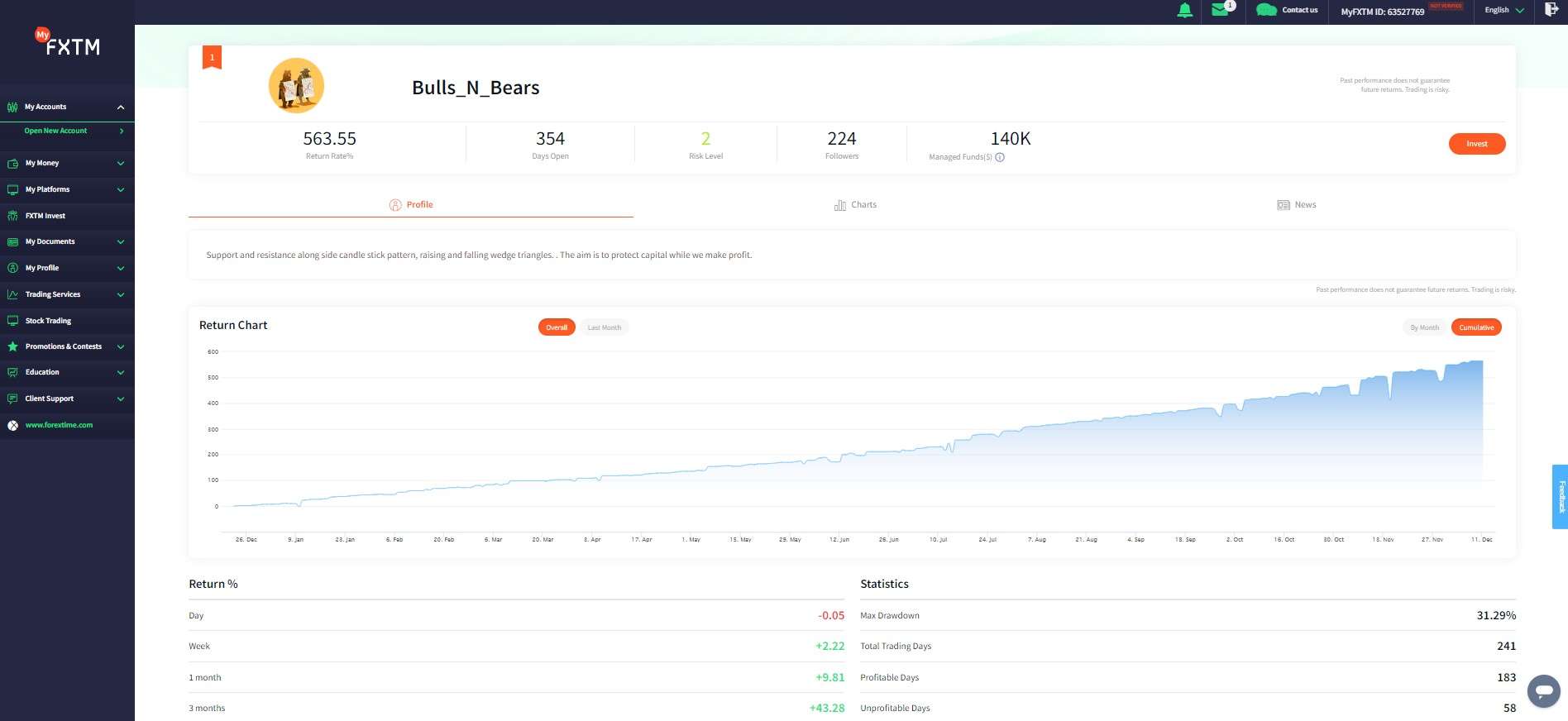Expand the Client Support chevron

(121, 399)
